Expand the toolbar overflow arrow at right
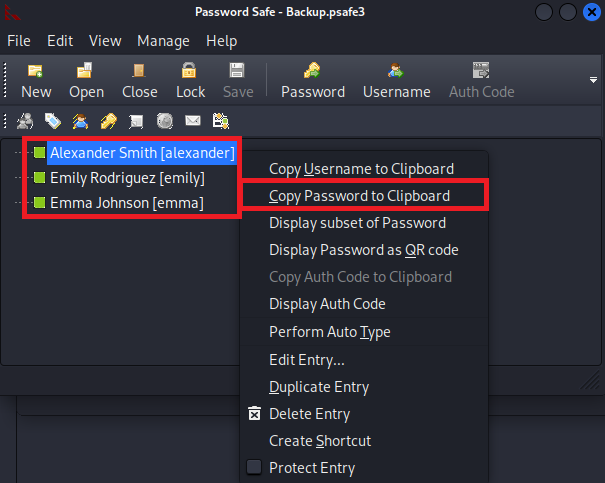Viewport: 605px width, 483px height. tap(591, 80)
